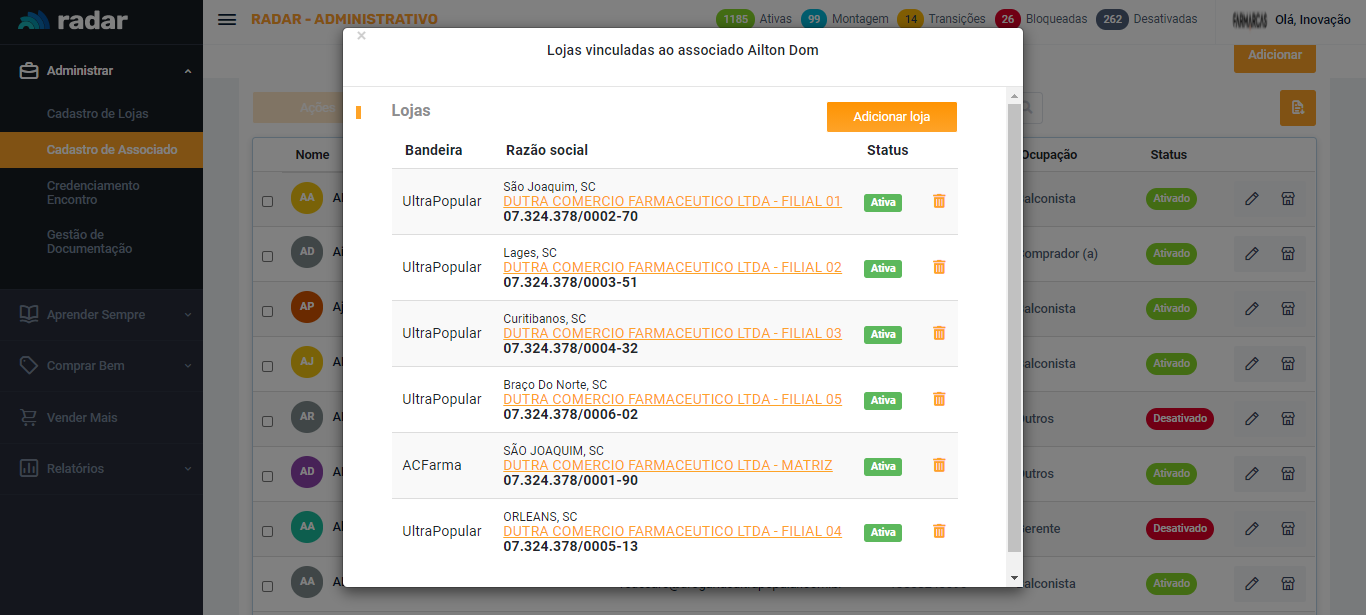This screenshot has height=615, width=1366.
Task: Open Cadastro de Lojas in sidebar
Action: (x=97, y=114)
